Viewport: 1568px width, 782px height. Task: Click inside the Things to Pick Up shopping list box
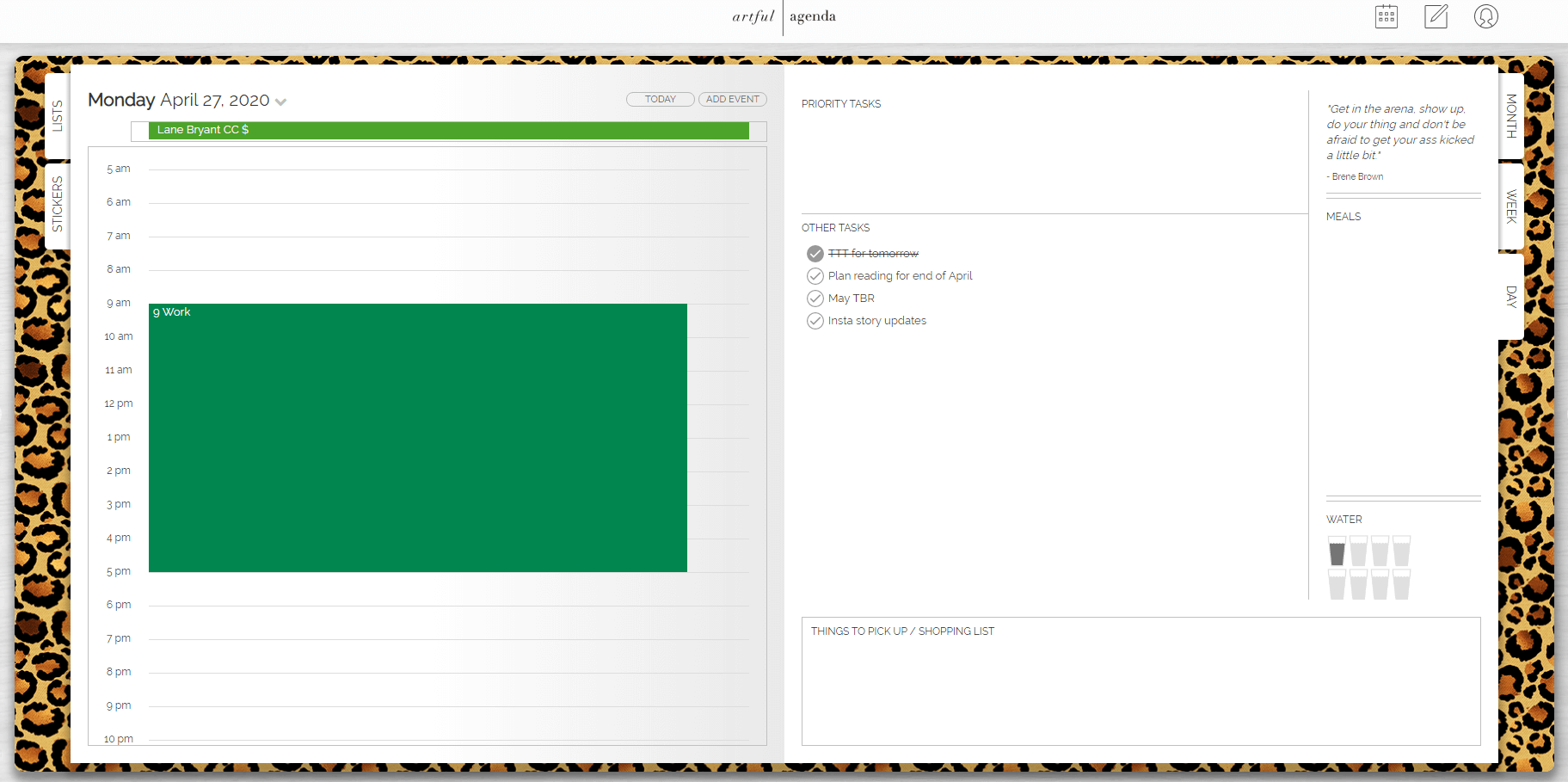[1141, 681]
